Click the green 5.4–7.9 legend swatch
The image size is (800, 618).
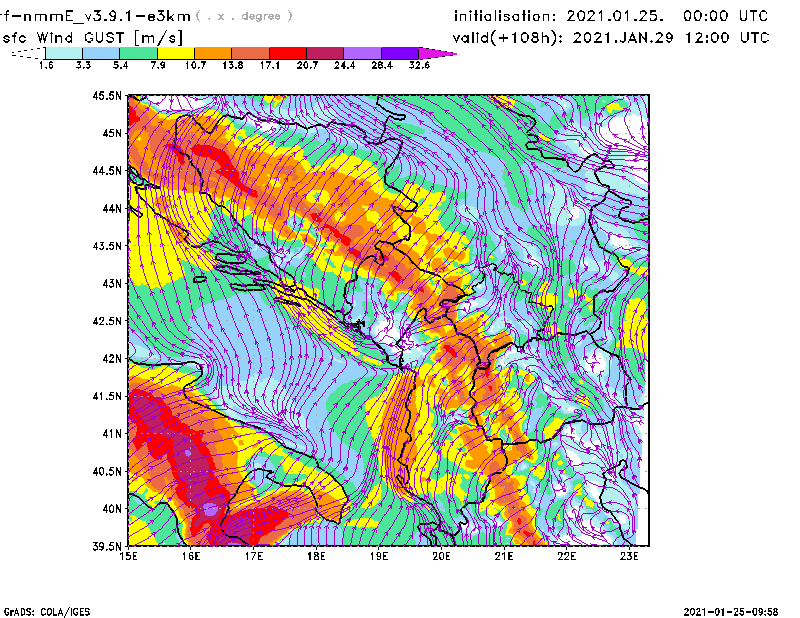[x=138, y=53]
